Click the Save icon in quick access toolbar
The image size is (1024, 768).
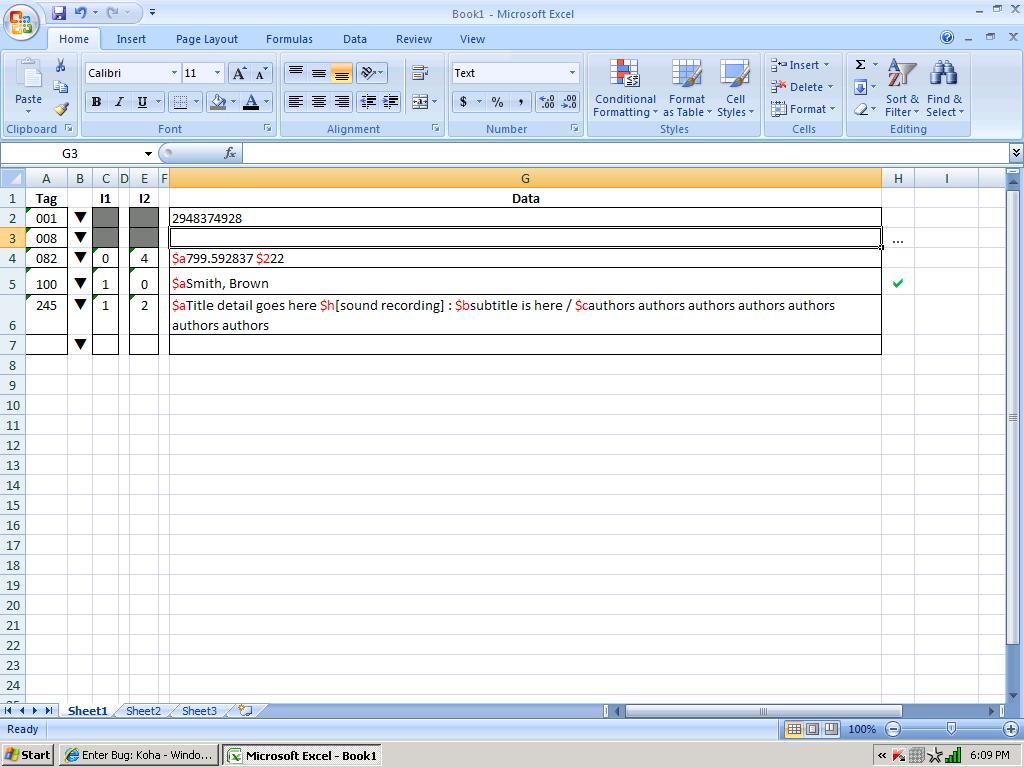click(x=59, y=13)
